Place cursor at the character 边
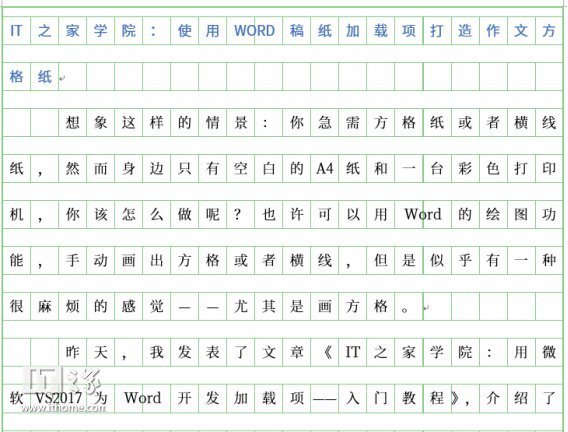568x432 pixels. (x=156, y=168)
